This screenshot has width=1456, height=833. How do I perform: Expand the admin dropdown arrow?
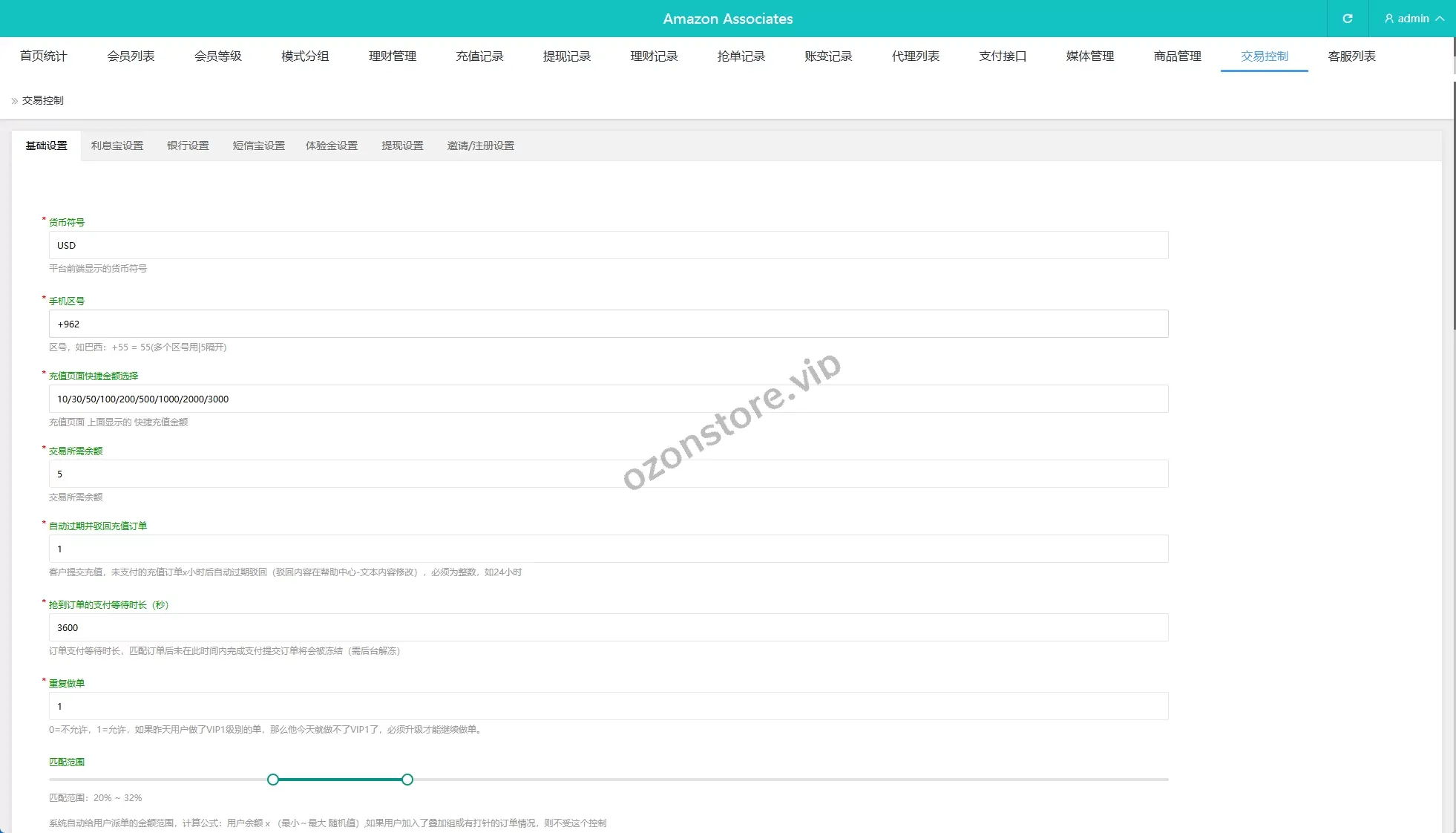pos(1440,19)
